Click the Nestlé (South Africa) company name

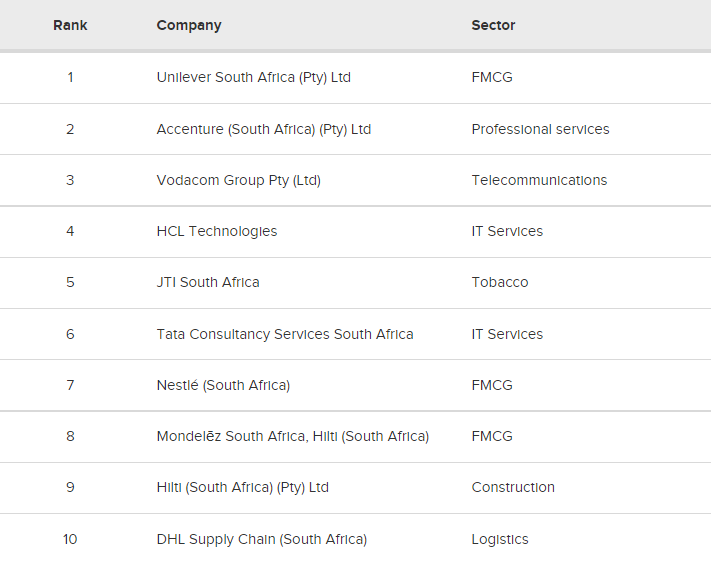pyautogui.click(x=223, y=385)
